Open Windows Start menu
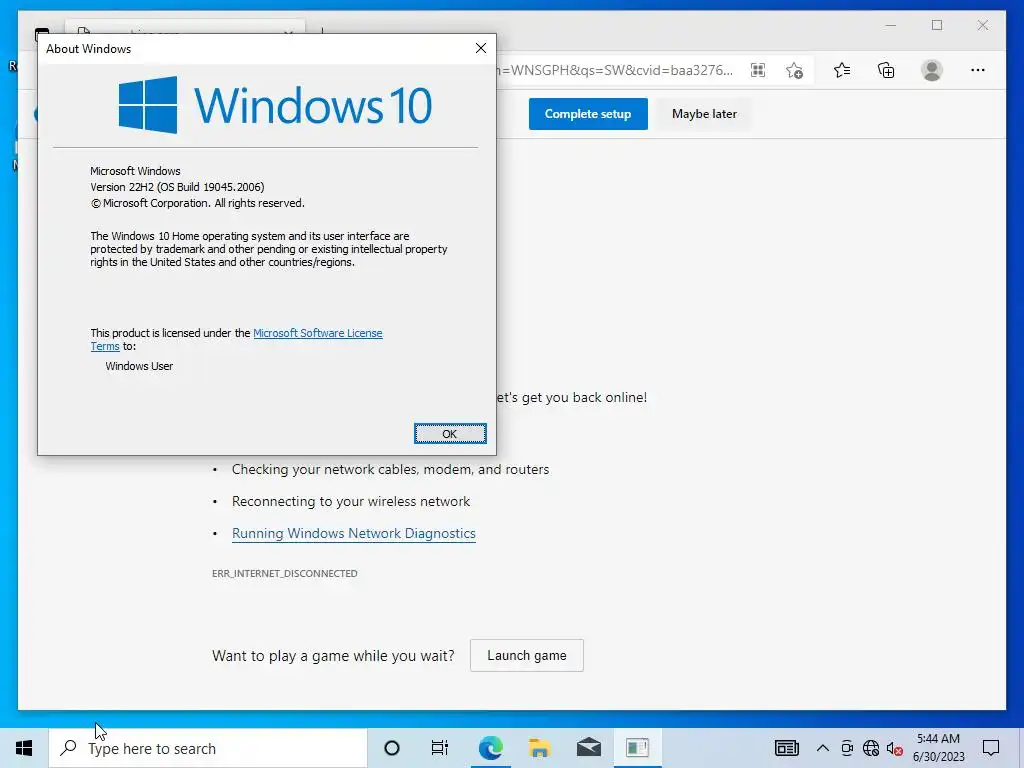The height and width of the screenshot is (768, 1024). pos(24,748)
